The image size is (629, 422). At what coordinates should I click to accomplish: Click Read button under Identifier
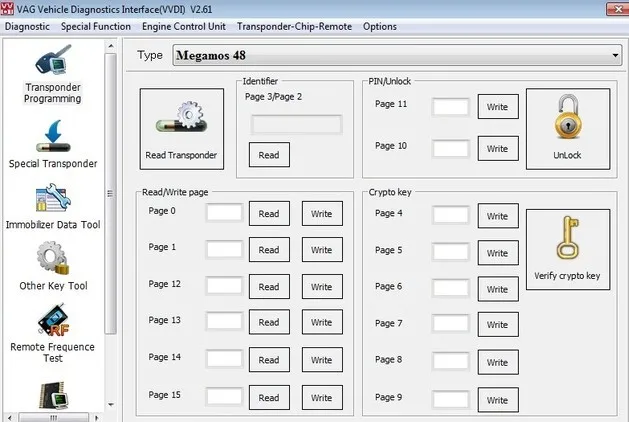point(269,155)
